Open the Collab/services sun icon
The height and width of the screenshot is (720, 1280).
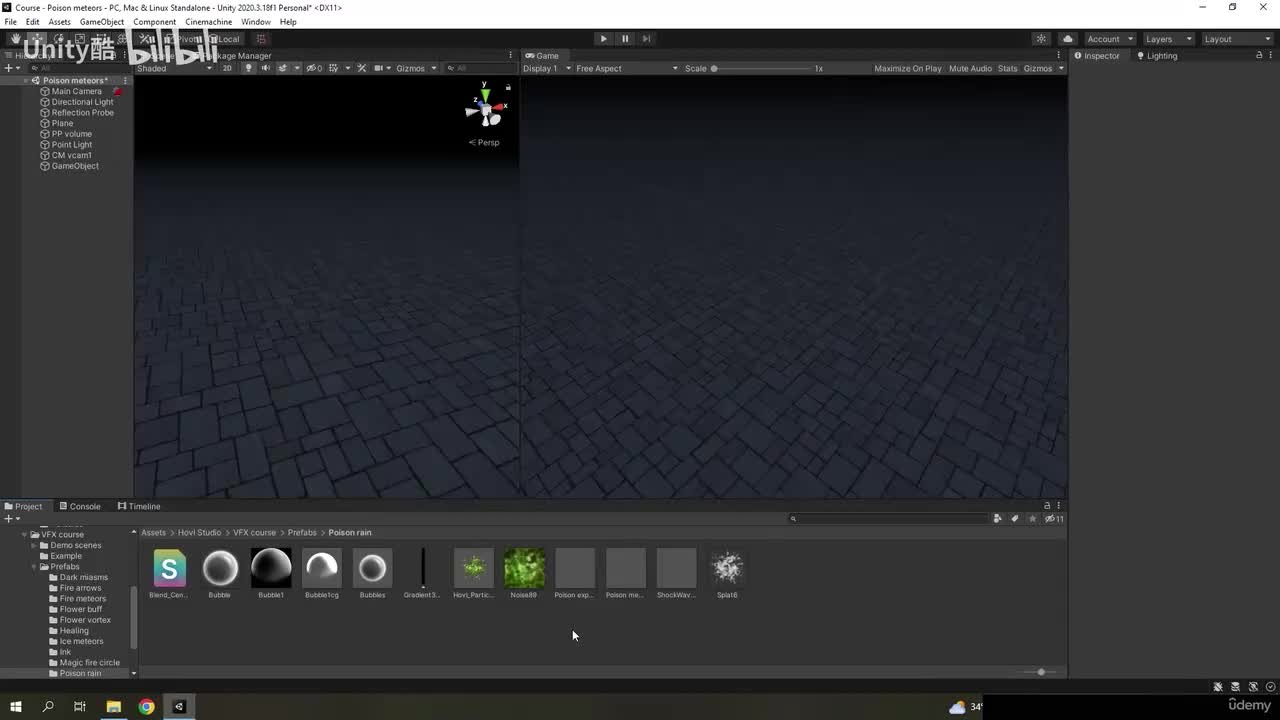pyautogui.click(x=1041, y=39)
